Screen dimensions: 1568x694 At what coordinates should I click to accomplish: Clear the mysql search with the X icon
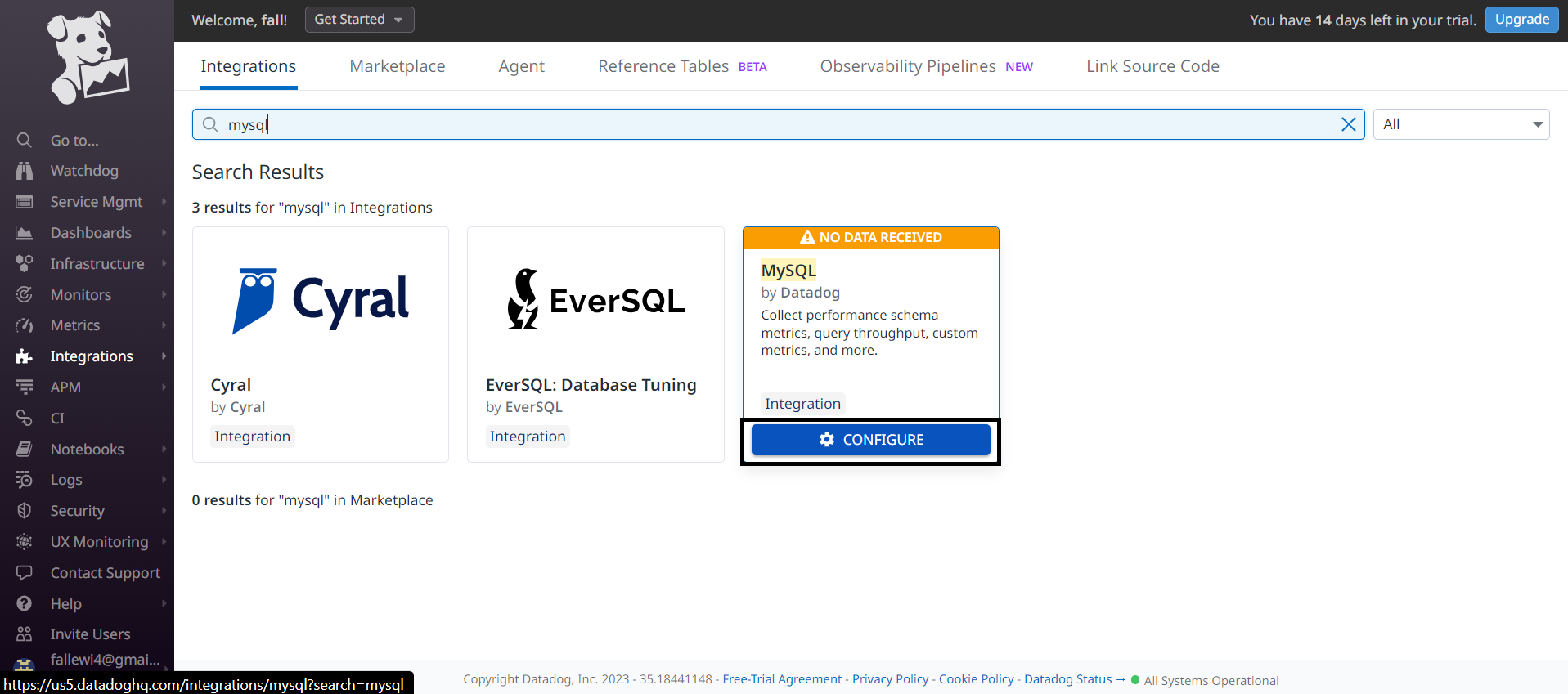point(1349,124)
